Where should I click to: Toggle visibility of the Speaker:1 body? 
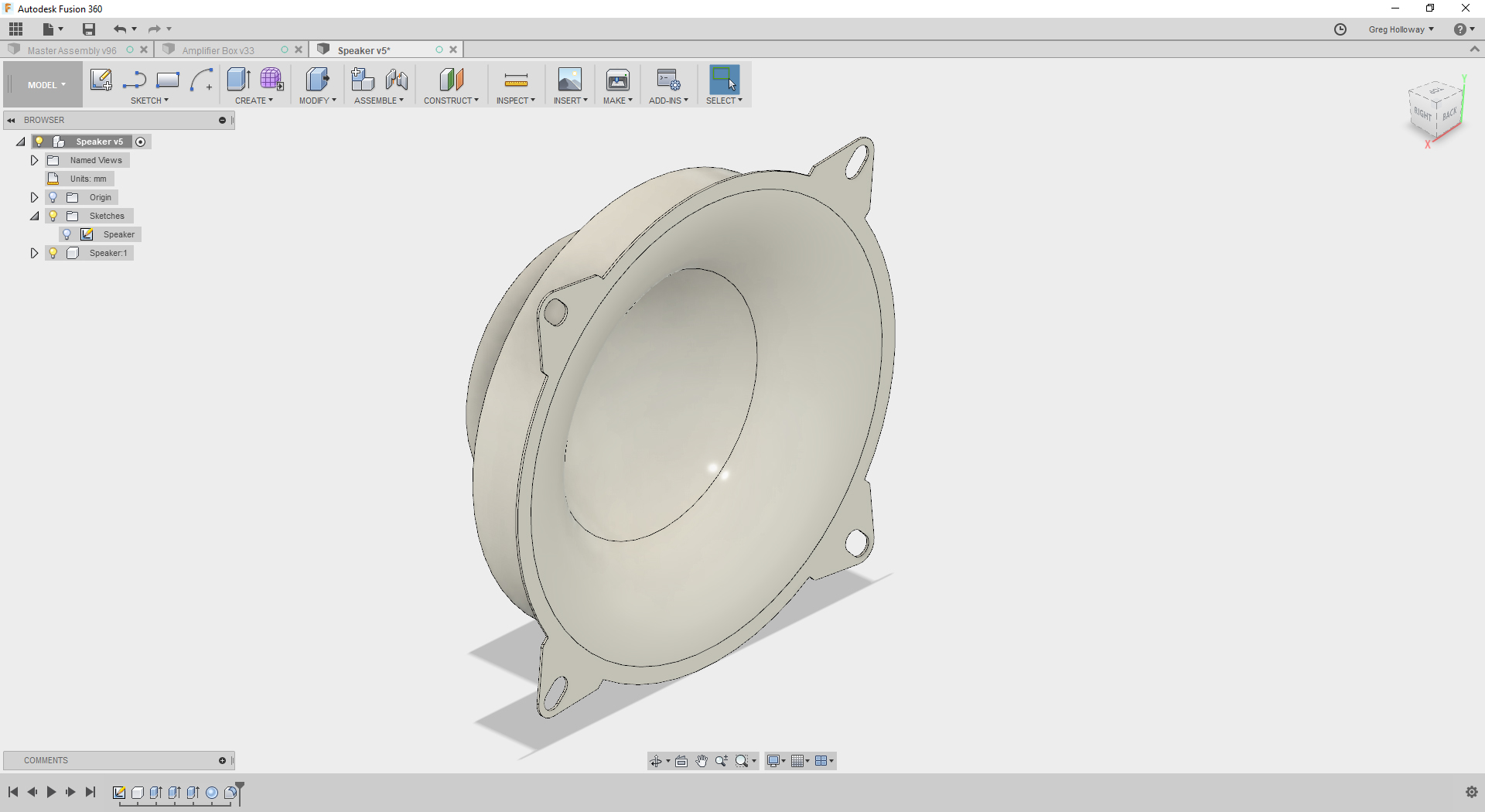(52, 253)
